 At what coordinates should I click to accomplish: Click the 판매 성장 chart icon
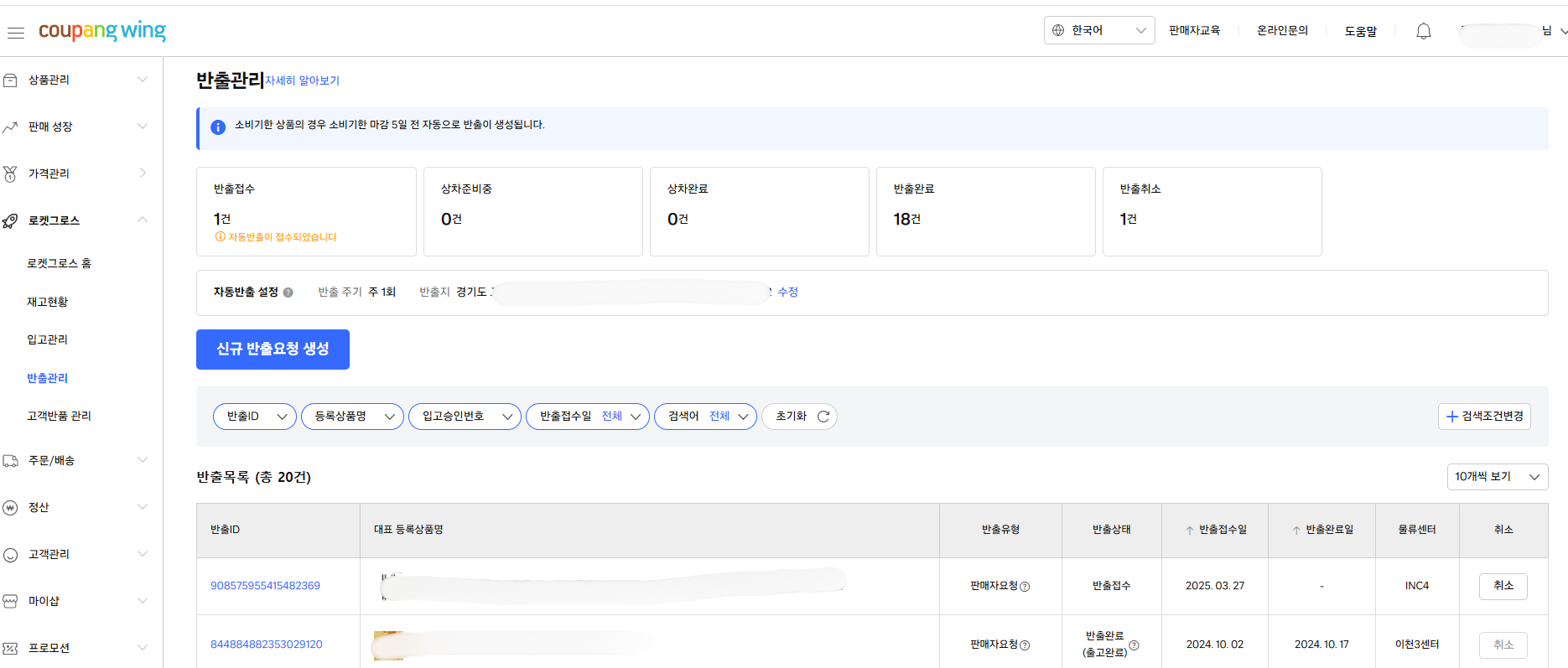click(x=10, y=127)
